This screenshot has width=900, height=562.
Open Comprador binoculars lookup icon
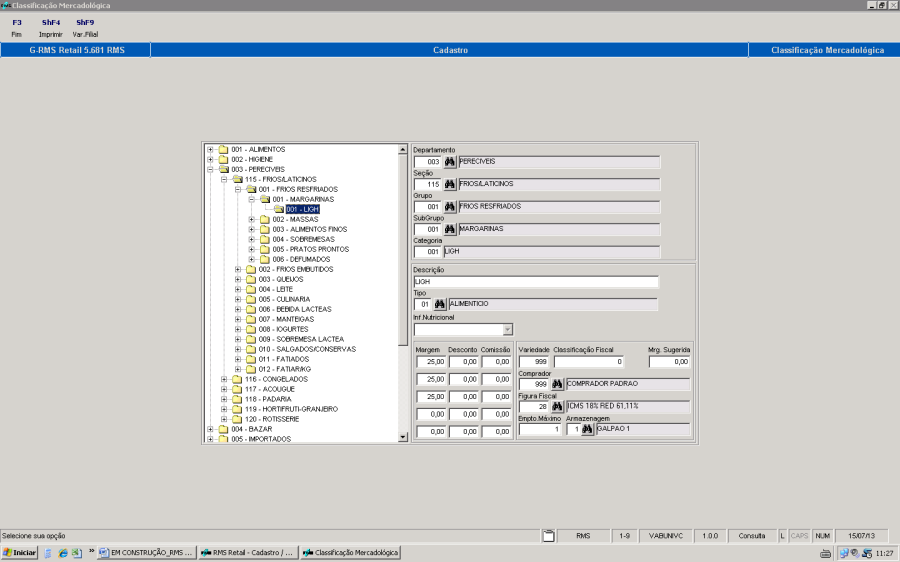557,384
